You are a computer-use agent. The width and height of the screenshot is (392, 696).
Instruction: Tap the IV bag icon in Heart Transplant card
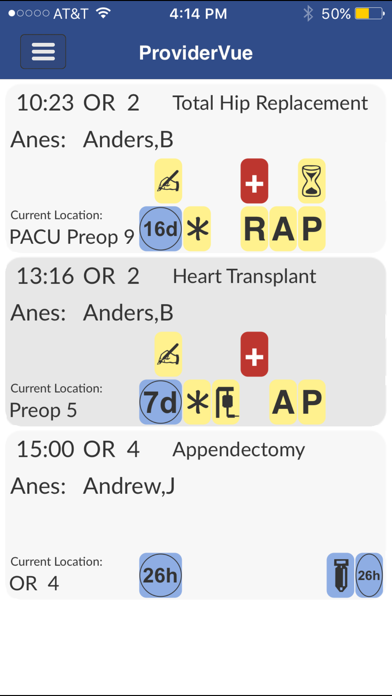(226, 402)
